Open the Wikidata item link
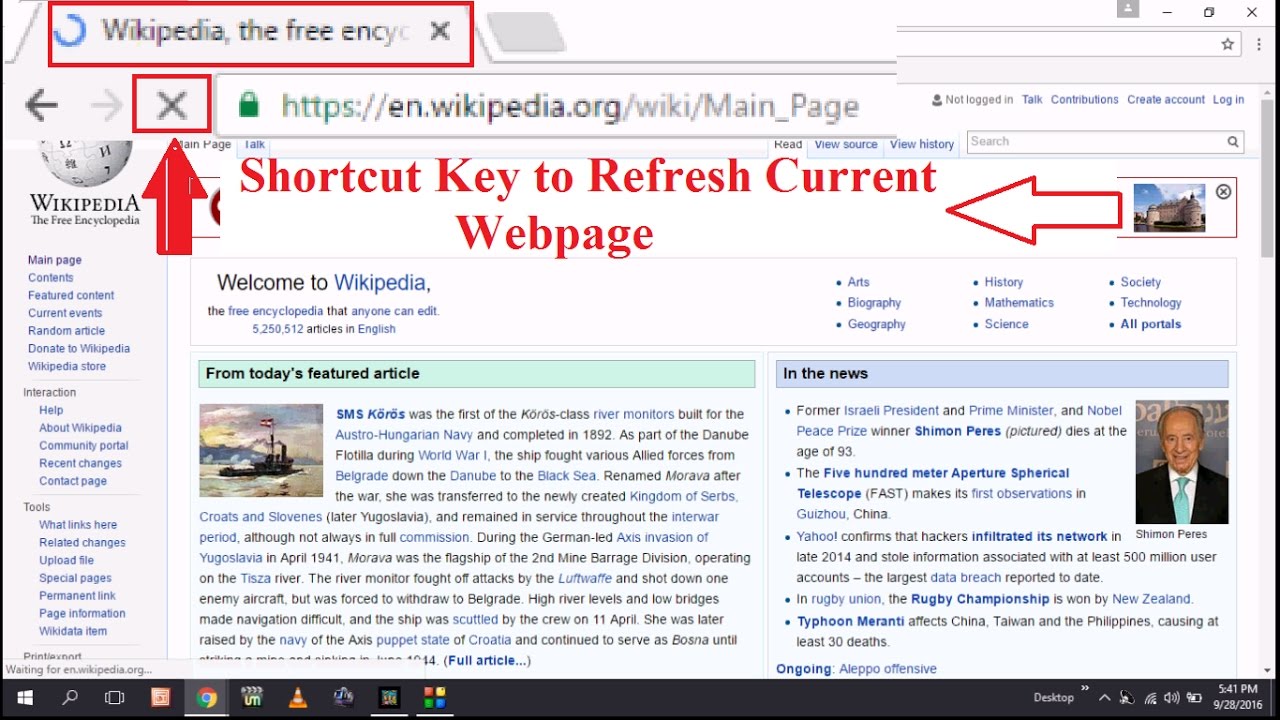The height and width of the screenshot is (720, 1280). click(x=73, y=632)
